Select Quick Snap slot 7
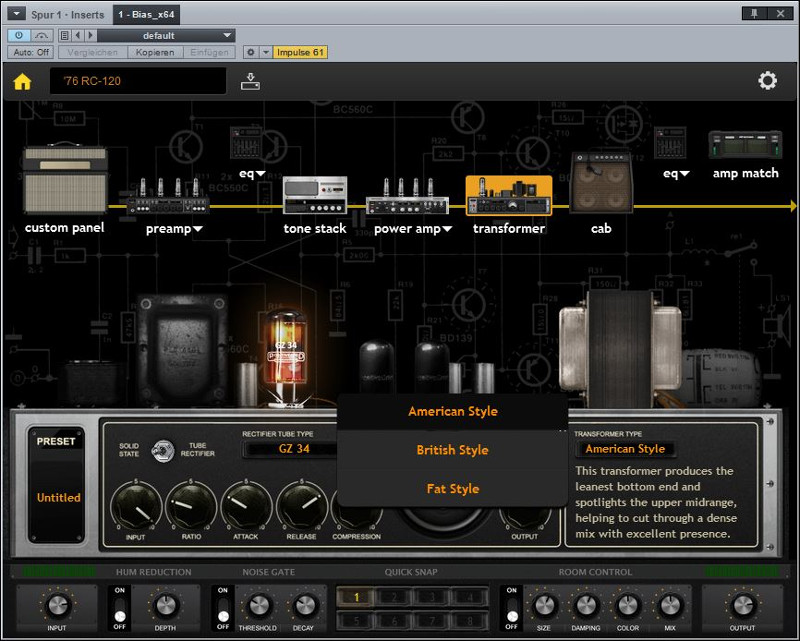The width and height of the screenshot is (800, 641). [432, 621]
